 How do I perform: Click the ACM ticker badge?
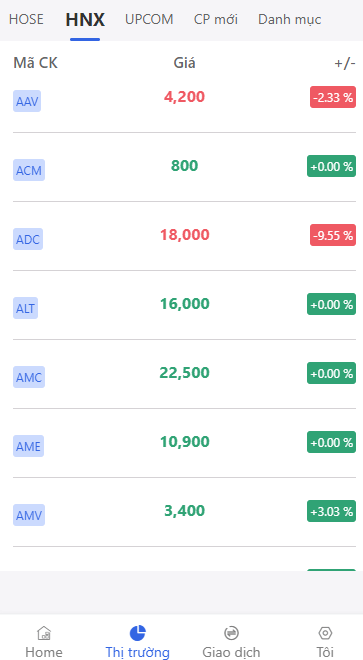tap(29, 170)
